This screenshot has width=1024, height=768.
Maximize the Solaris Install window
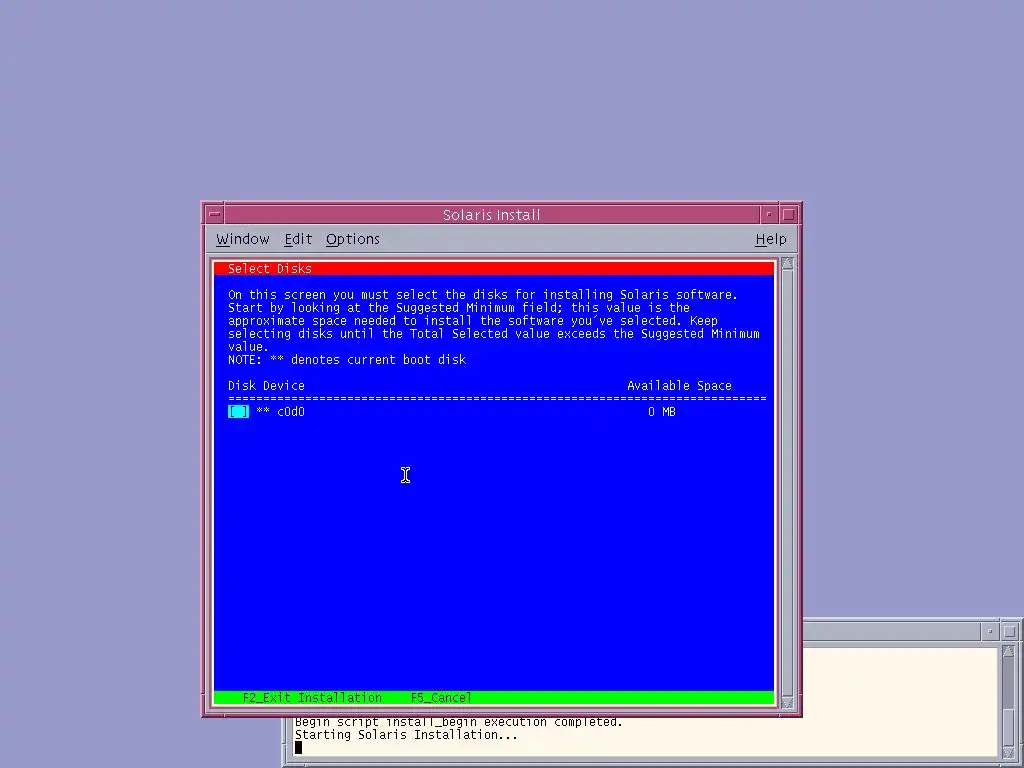pyautogui.click(x=788, y=214)
